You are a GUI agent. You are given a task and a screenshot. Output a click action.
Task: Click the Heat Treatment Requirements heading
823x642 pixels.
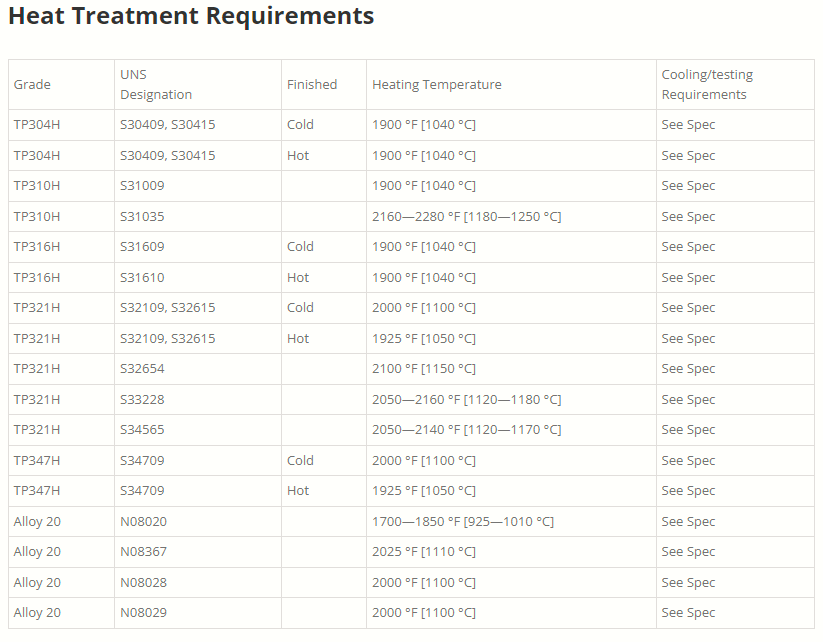point(191,17)
